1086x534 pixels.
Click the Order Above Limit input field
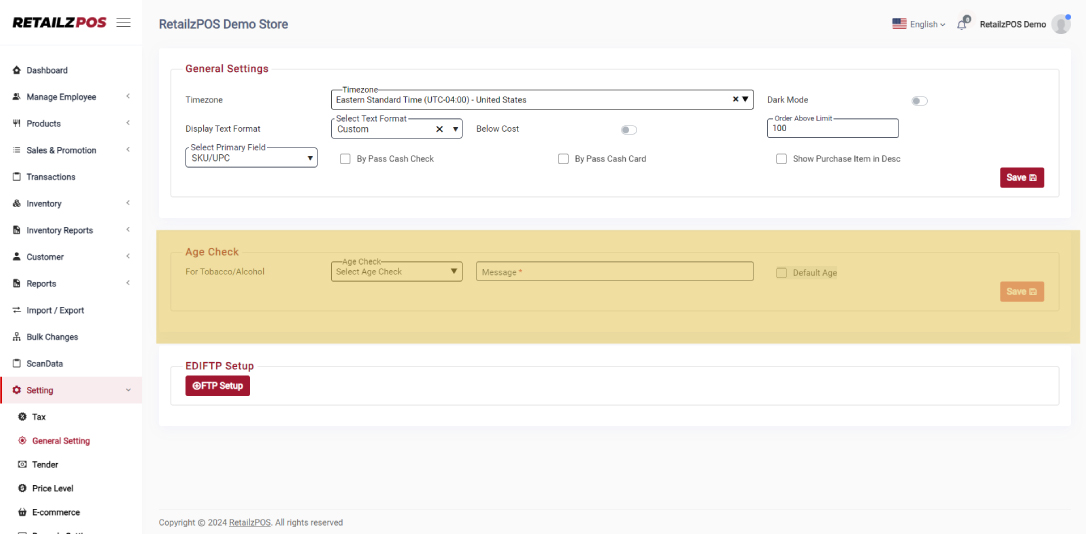pos(832,129)
